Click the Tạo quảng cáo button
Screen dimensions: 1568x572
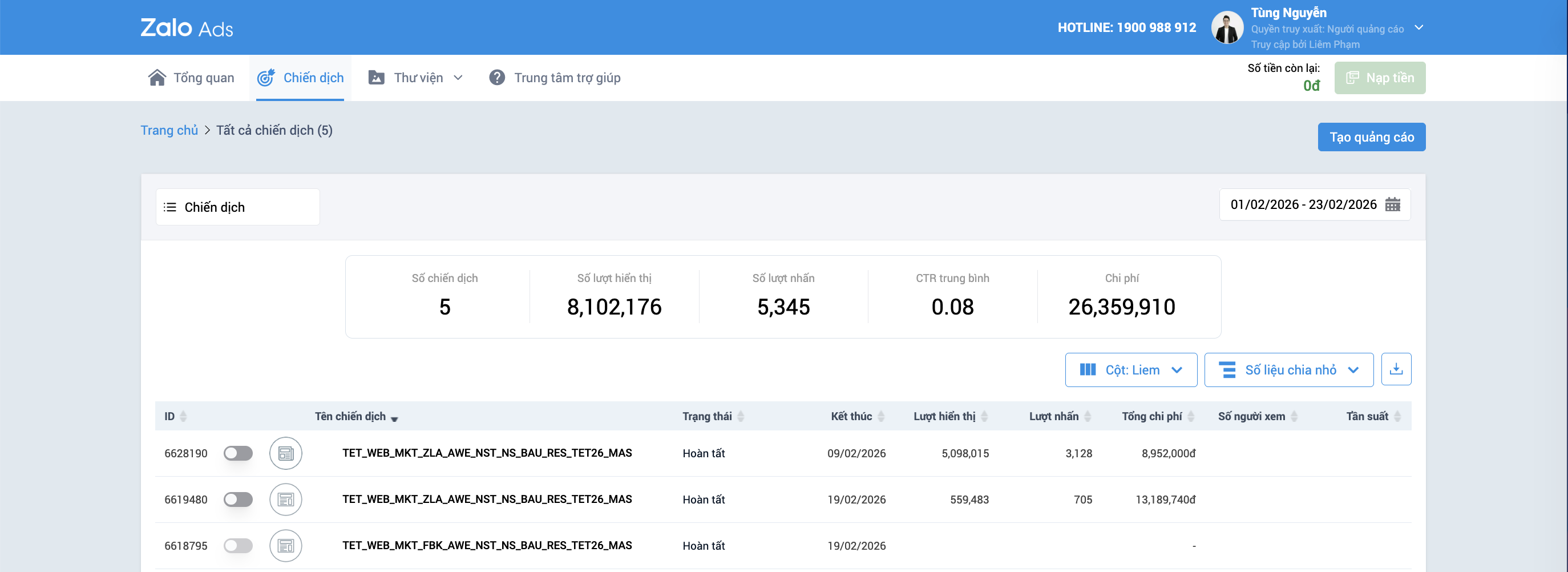1371,137
